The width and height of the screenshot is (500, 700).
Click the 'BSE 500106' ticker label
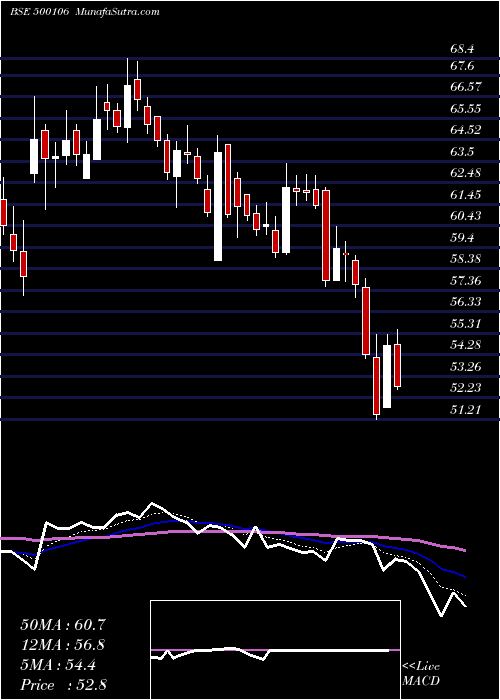point(39,12)
